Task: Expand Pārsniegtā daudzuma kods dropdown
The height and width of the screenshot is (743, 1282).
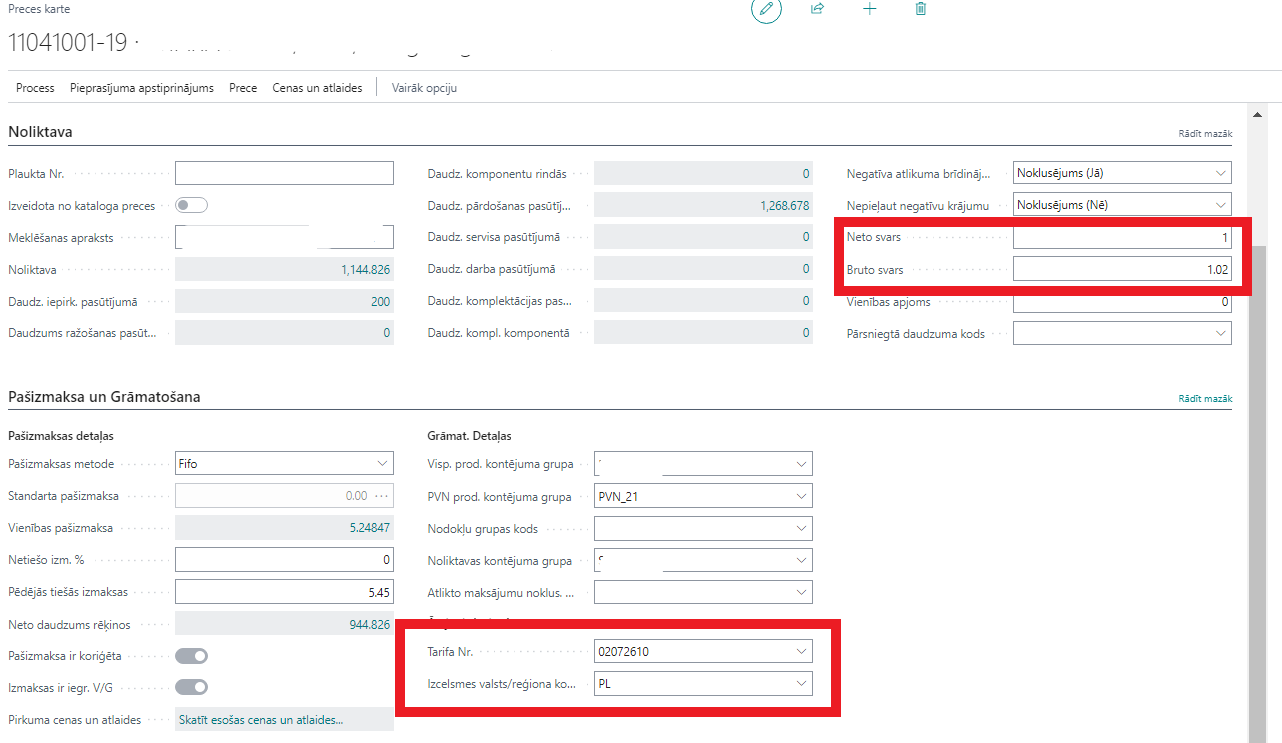Action: pos(1220,333)
